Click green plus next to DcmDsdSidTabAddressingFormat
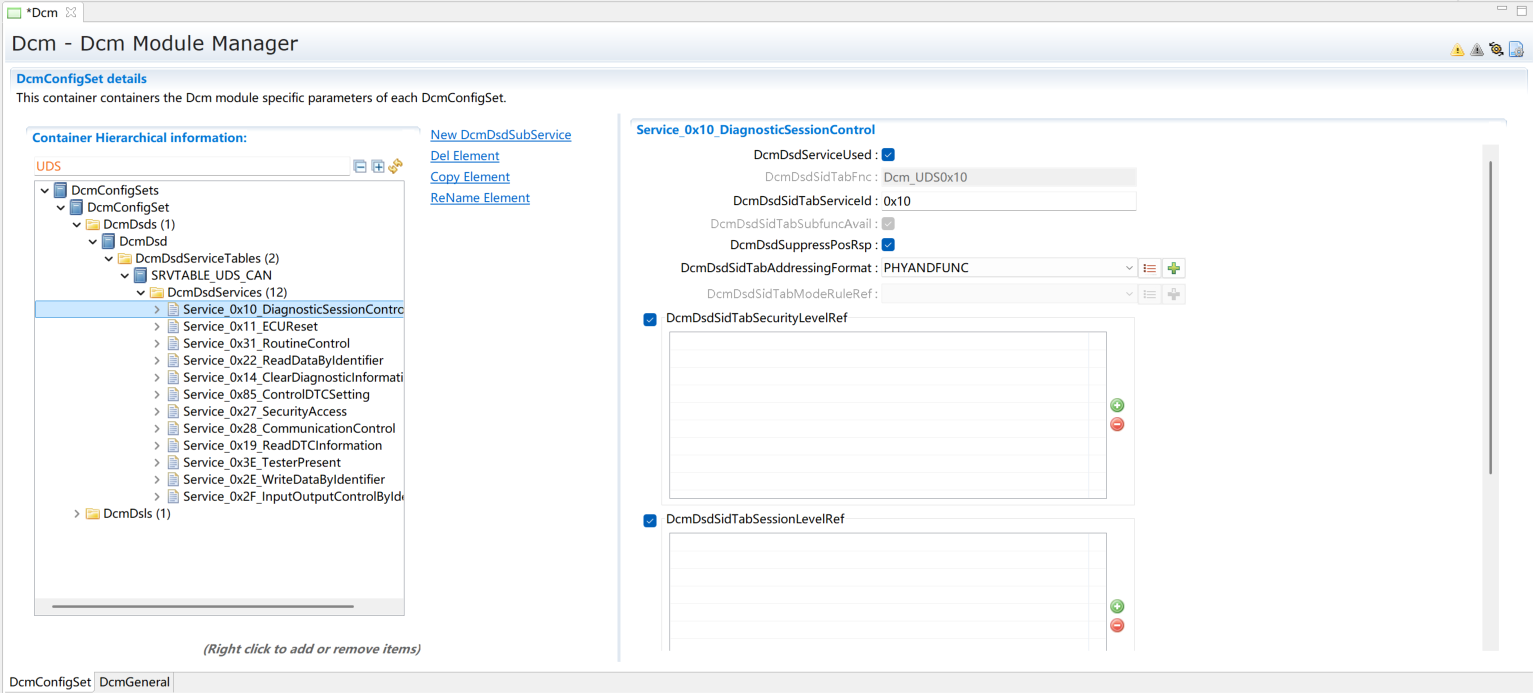The image size is (1533, 693). click(1174, 268)
